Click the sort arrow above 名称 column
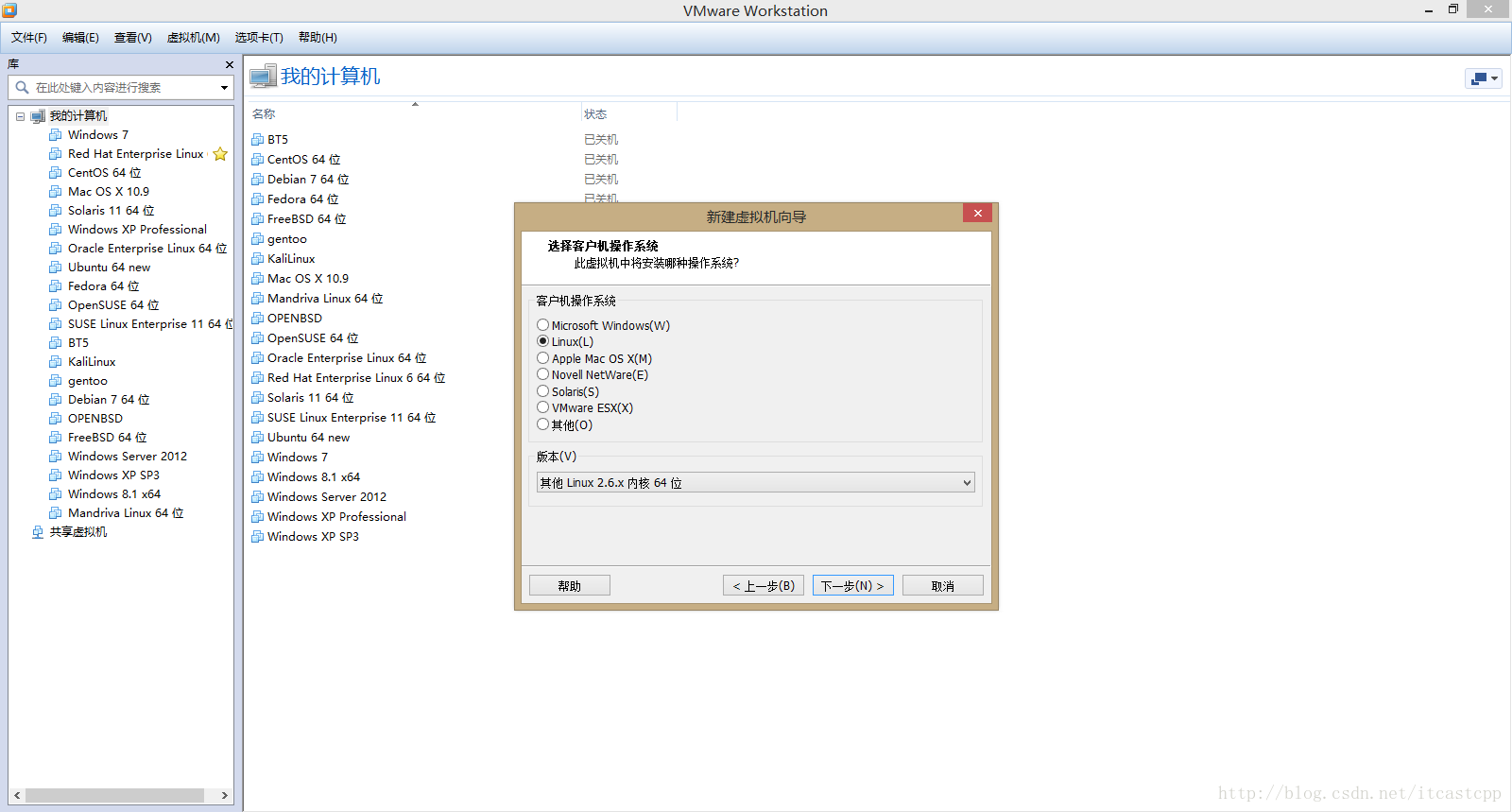Image resolution: width=1512 pixels, height=812 pixels. (x=415, y=104)
